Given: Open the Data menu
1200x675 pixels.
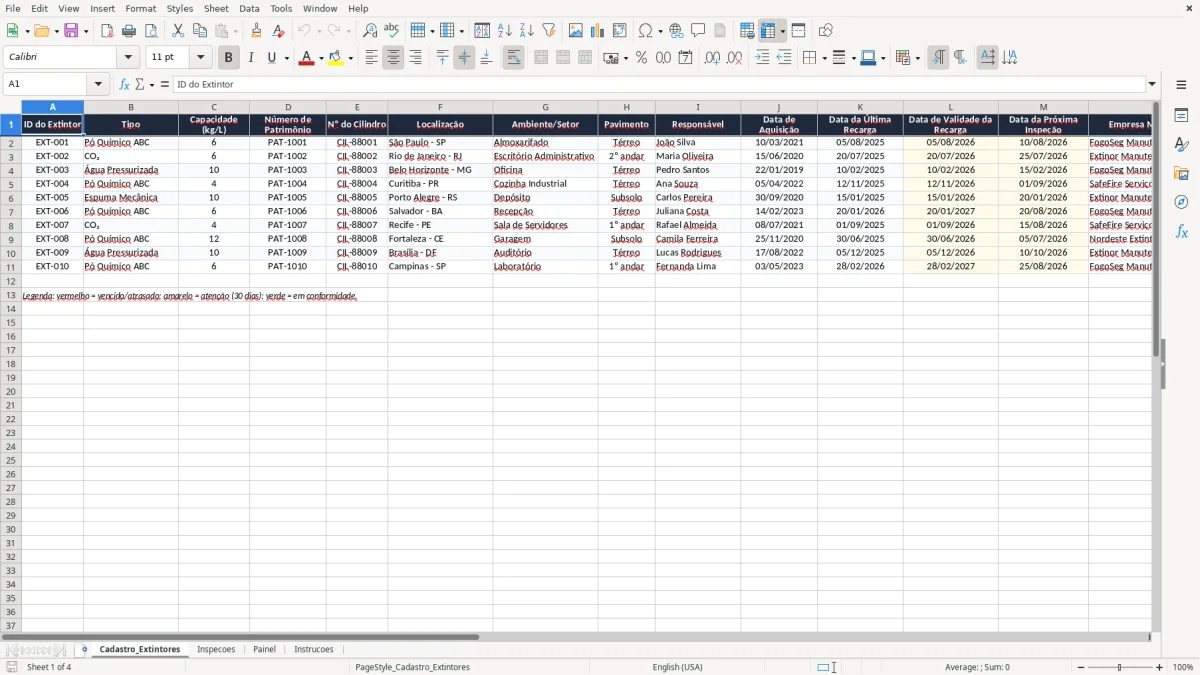Looking at the screenshot, I should tap(249, 8).
